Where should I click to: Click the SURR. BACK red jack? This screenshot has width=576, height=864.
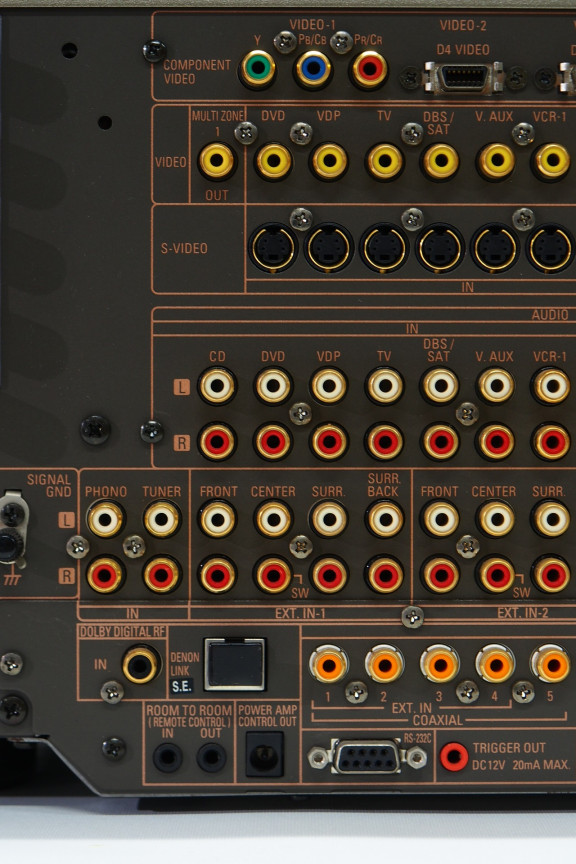(385, 575)
